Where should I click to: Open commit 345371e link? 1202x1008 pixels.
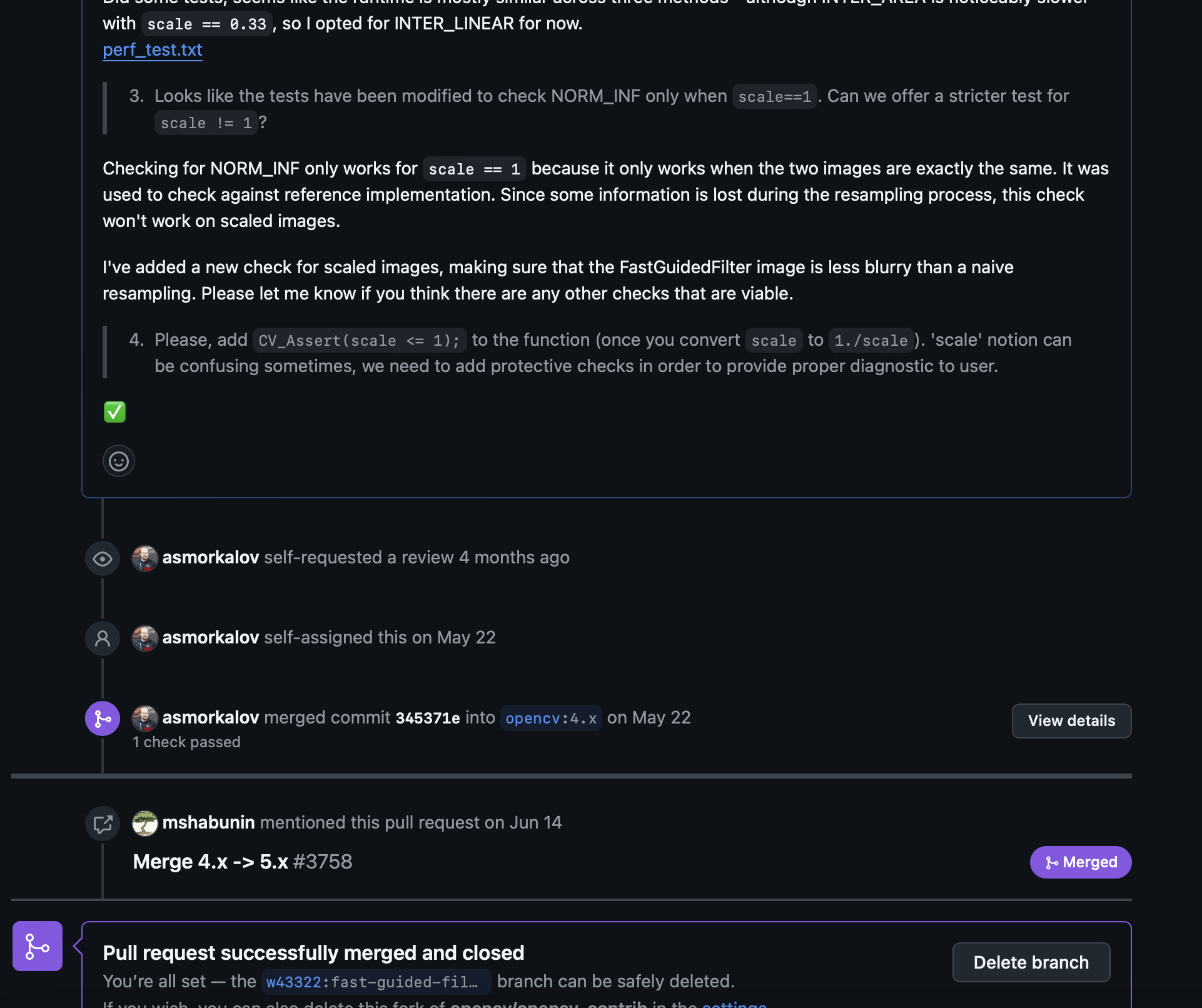click(428, 718)
